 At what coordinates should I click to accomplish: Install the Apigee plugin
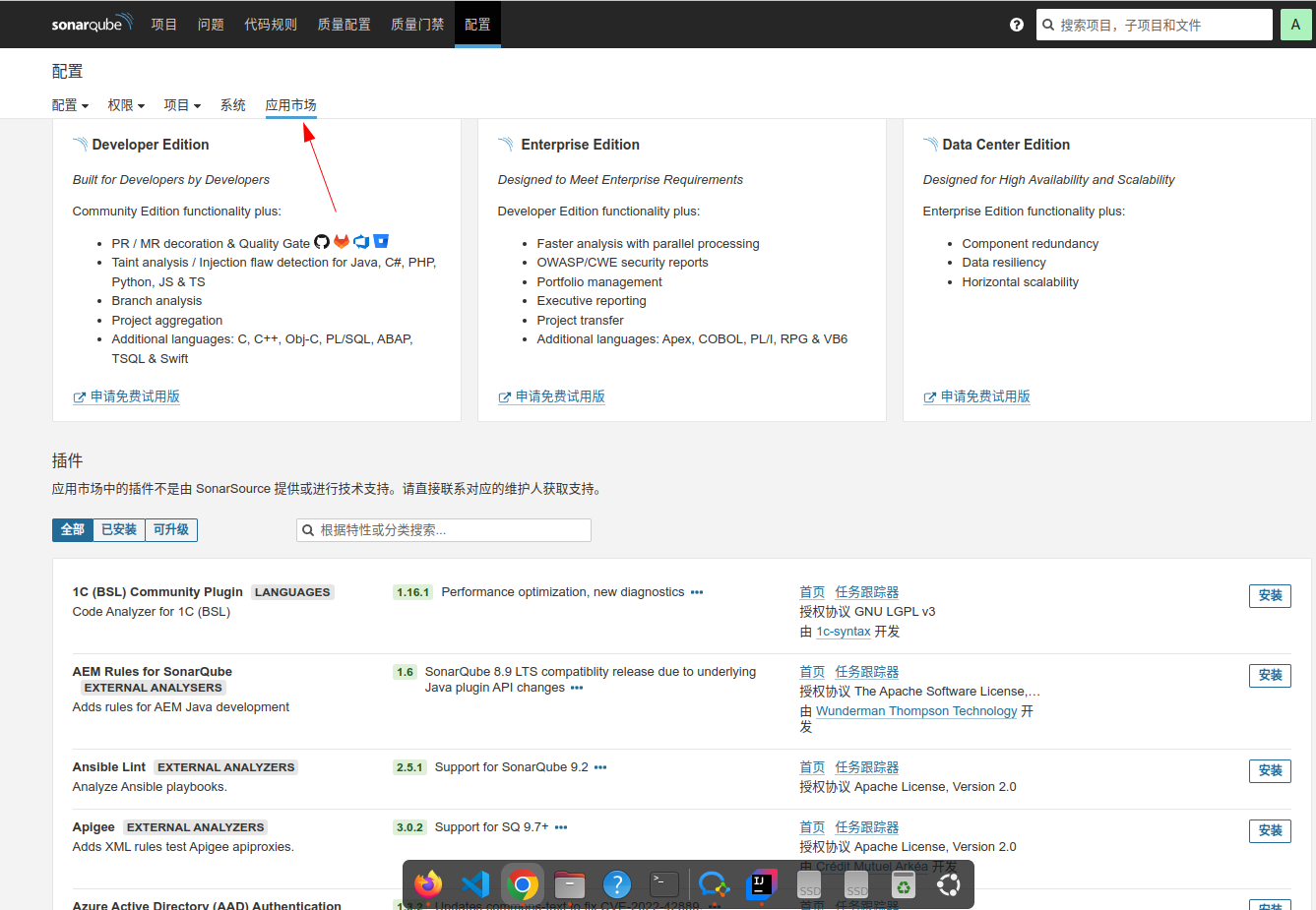coord(1270,831)
